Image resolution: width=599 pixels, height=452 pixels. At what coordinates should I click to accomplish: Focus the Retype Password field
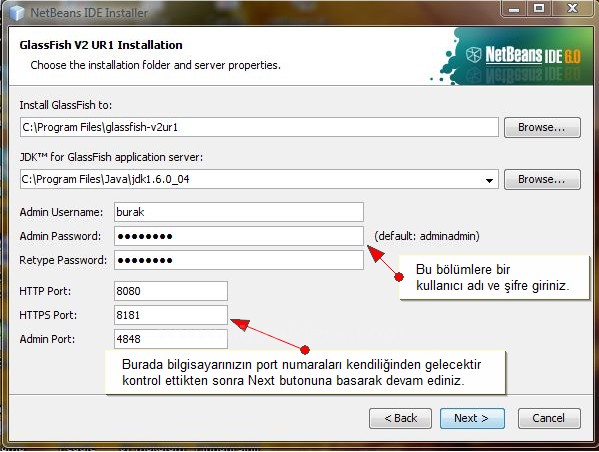pos(239,260)
